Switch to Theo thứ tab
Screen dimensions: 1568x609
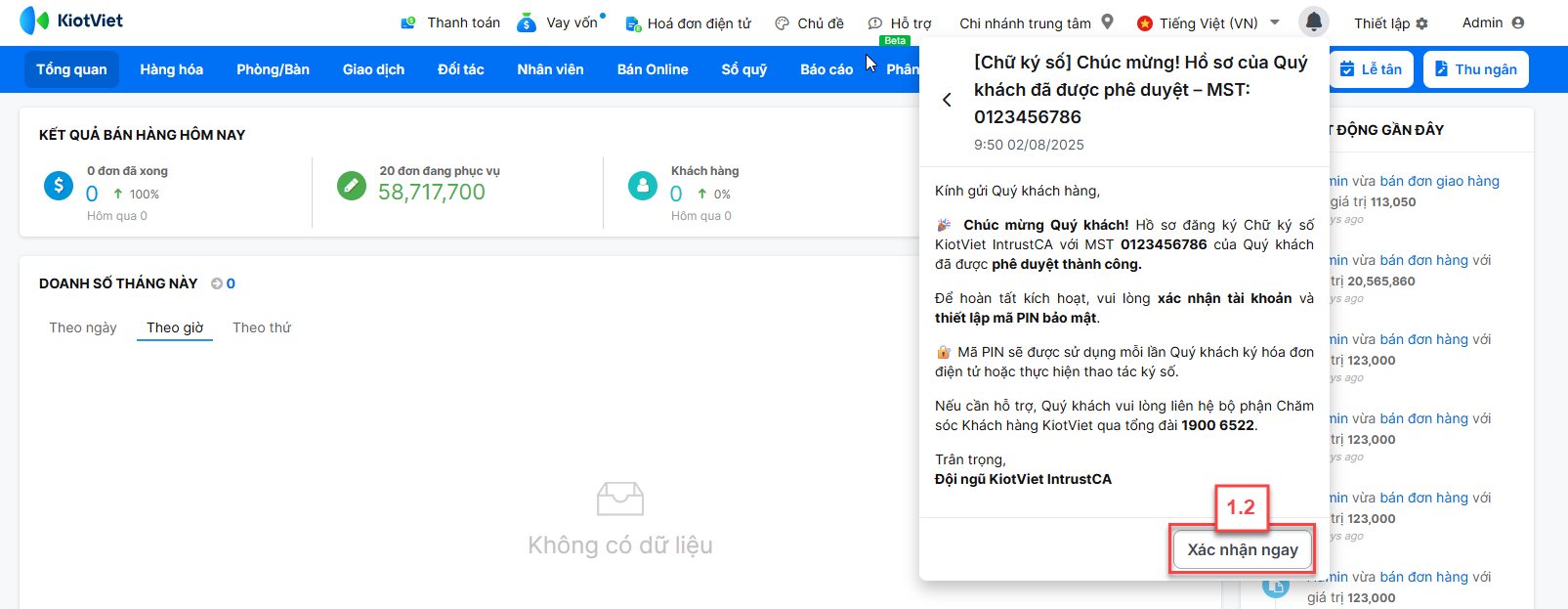coord(262,327)
